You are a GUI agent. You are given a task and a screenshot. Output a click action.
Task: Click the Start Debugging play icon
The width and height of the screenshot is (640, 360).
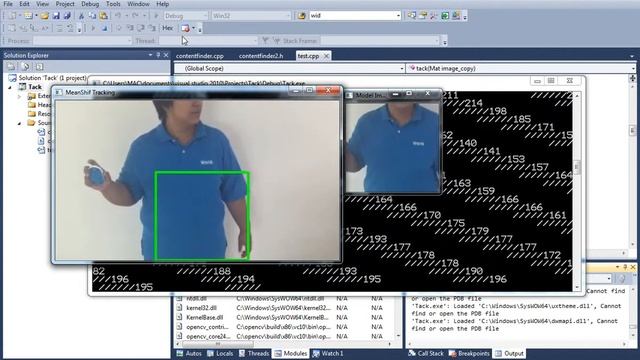156,16
